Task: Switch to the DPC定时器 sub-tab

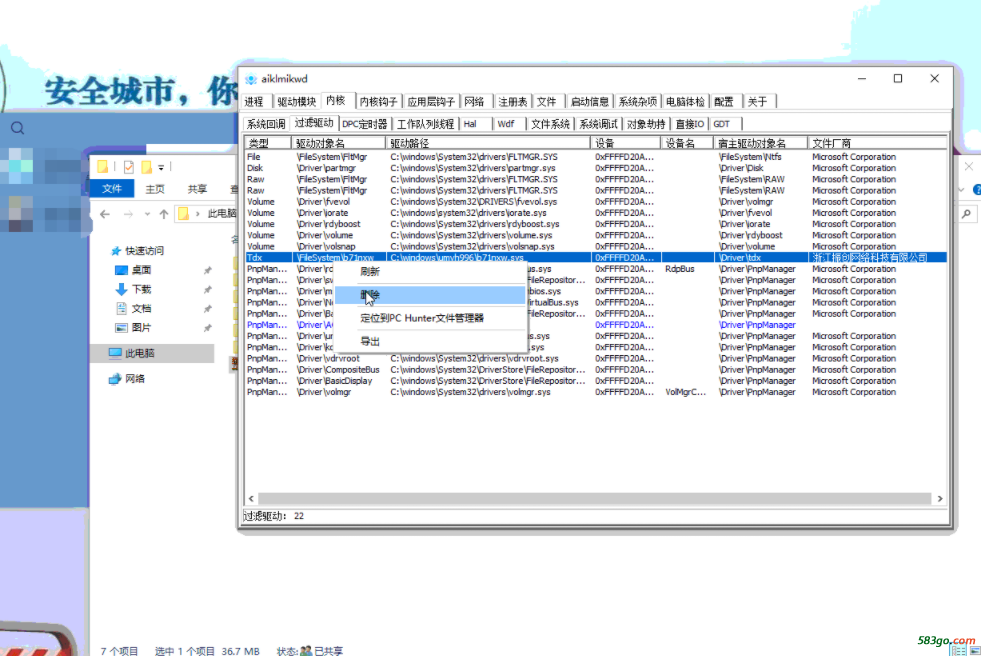Action: (x=364, y=124)
